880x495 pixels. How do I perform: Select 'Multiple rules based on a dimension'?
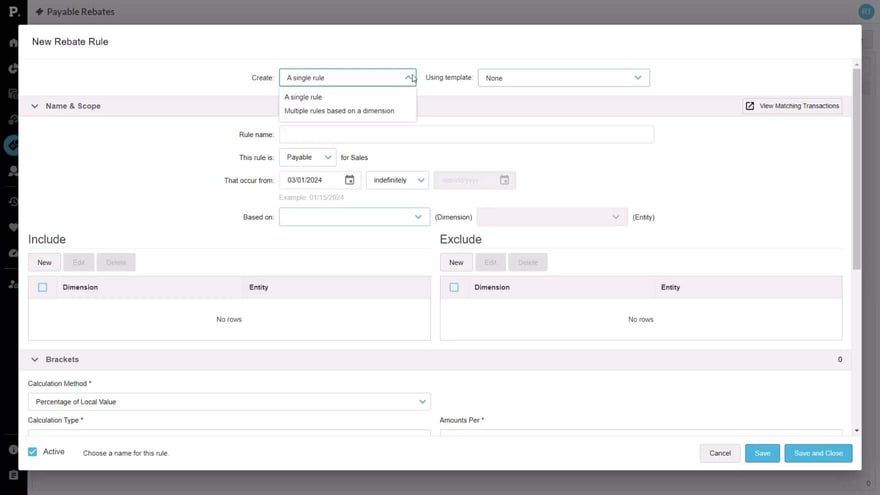coord(339,111)
